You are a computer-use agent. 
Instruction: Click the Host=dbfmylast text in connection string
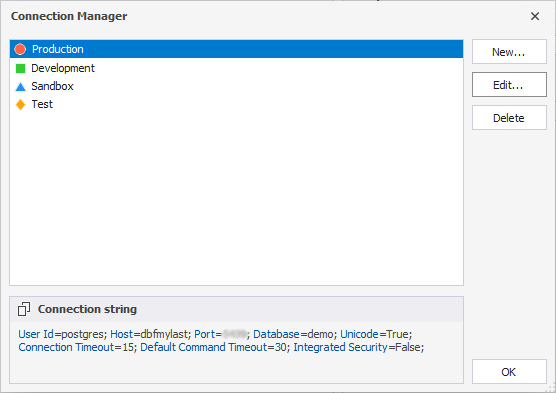[150, 334]
